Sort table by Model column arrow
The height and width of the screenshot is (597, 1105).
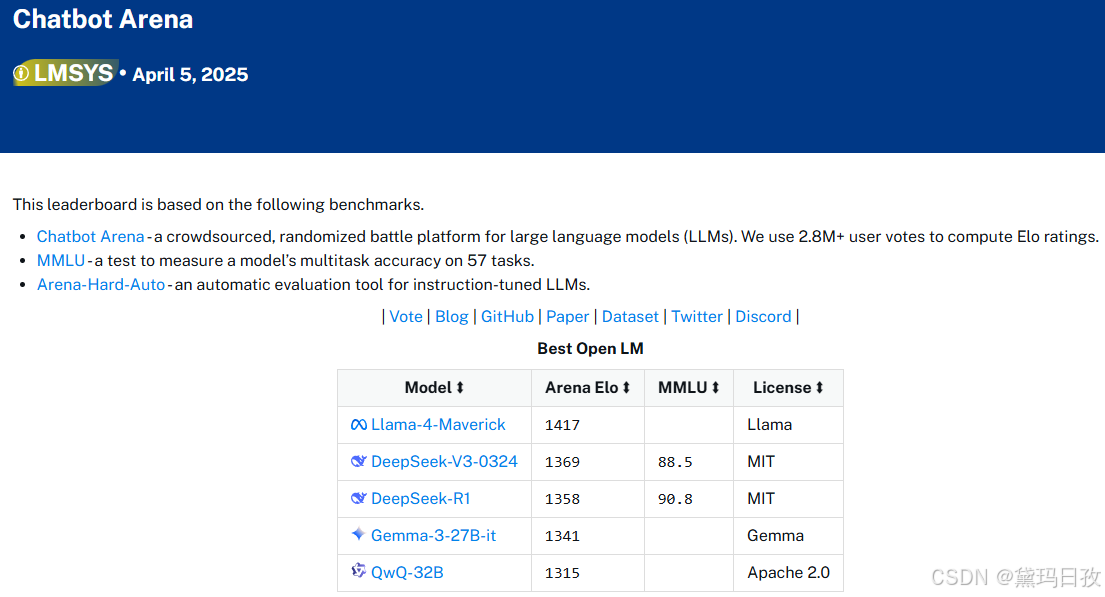pos(460,388)
